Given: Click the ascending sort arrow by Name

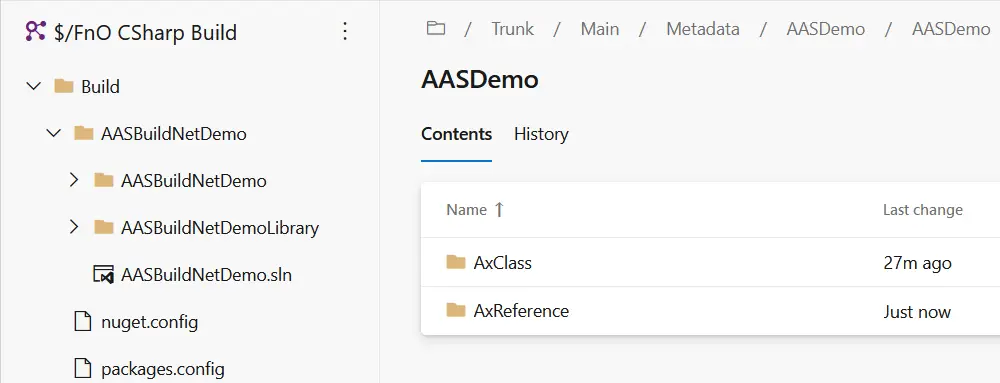Looking at the screenshot, I should [x=499, y=210].
